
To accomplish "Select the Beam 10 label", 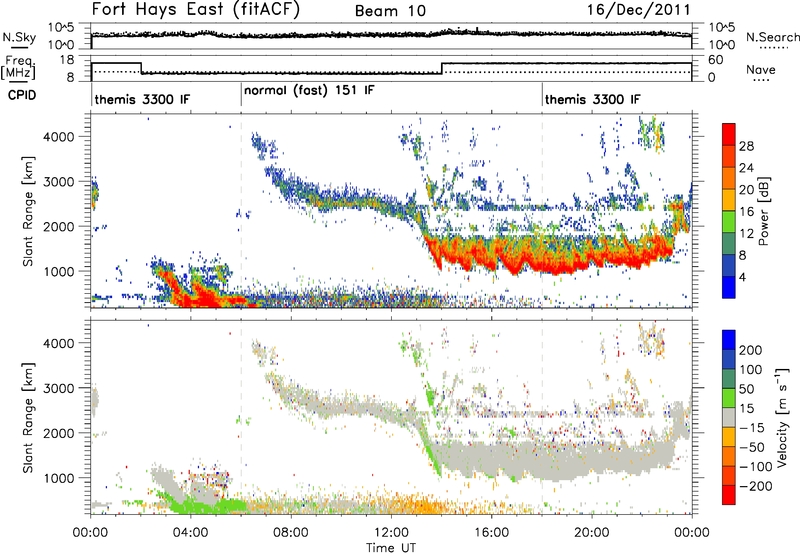I will (390, 11).
